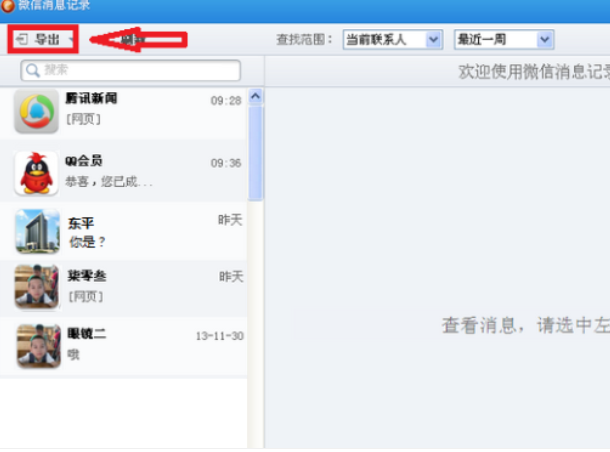Image resolution: width=610 pixels, height=452 pixels.
Task: Select the 东平 building avatar
Action: point(38,231)
